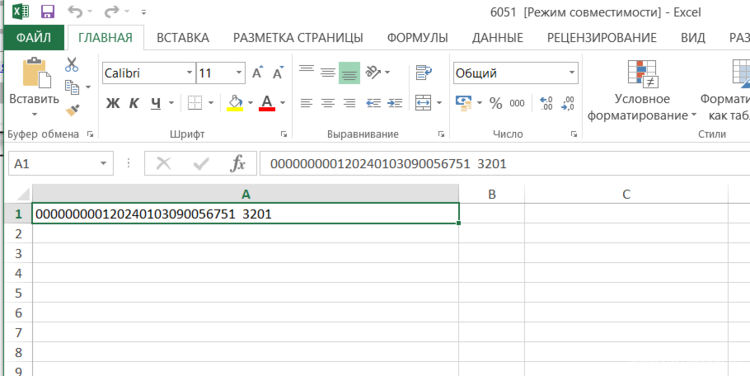Viewport: 750px width, 376px height.
Task: Open the font color dropdown arrow
Action: pyautogui.click(x=283, y=103)
